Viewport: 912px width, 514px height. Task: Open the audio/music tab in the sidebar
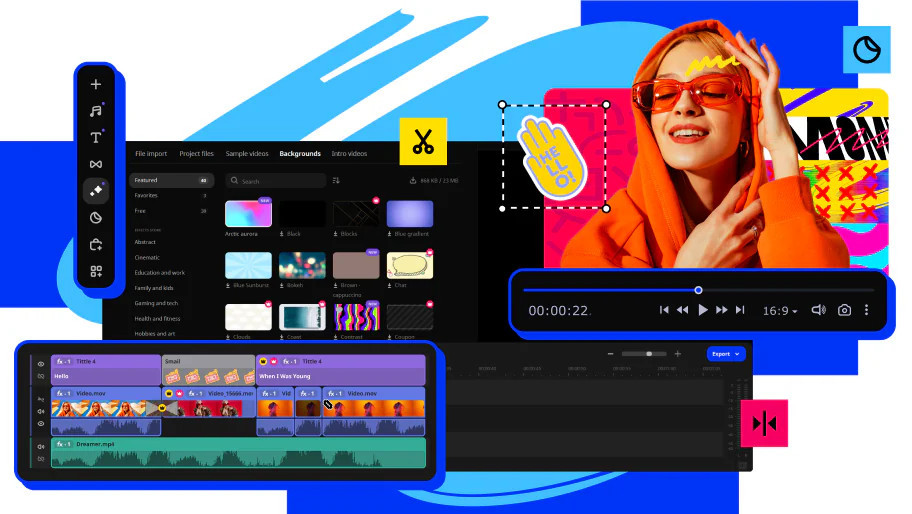click(x=96, y=111)
